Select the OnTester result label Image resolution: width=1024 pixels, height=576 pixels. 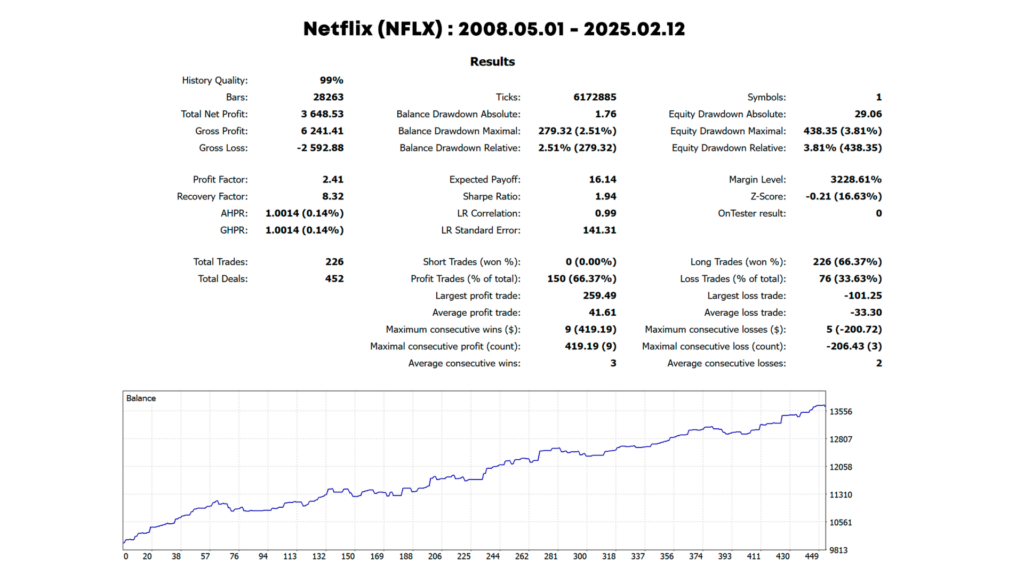(752, 214)
